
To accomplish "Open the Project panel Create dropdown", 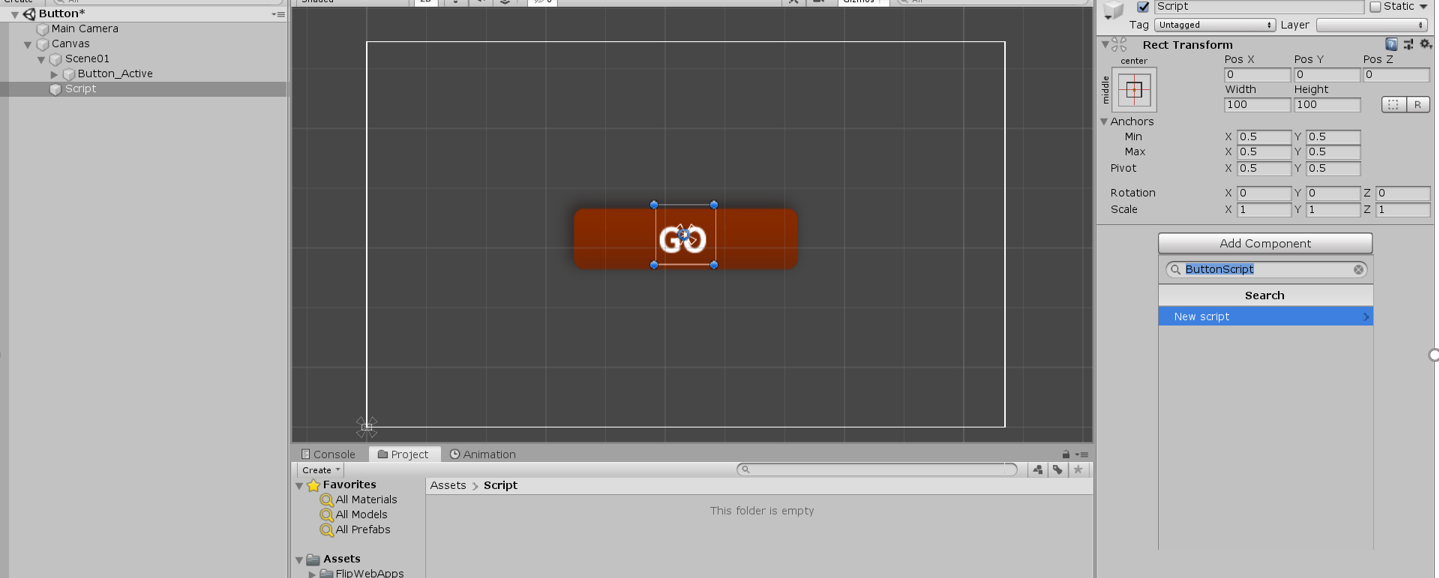I will click(320, 470).
